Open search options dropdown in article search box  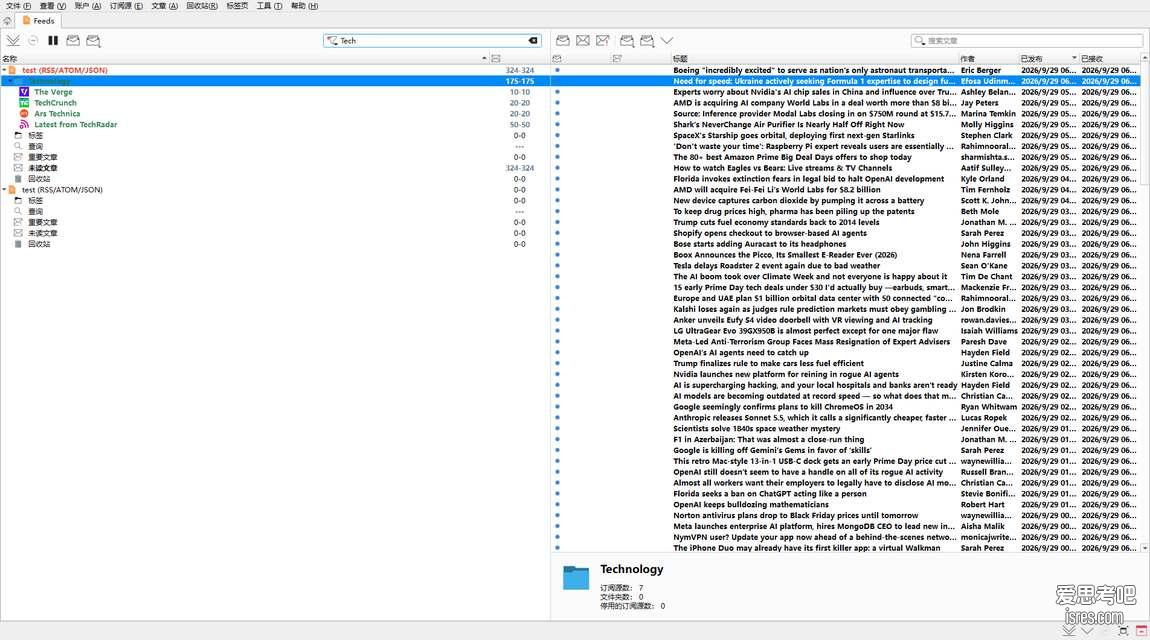coord(920,40)
